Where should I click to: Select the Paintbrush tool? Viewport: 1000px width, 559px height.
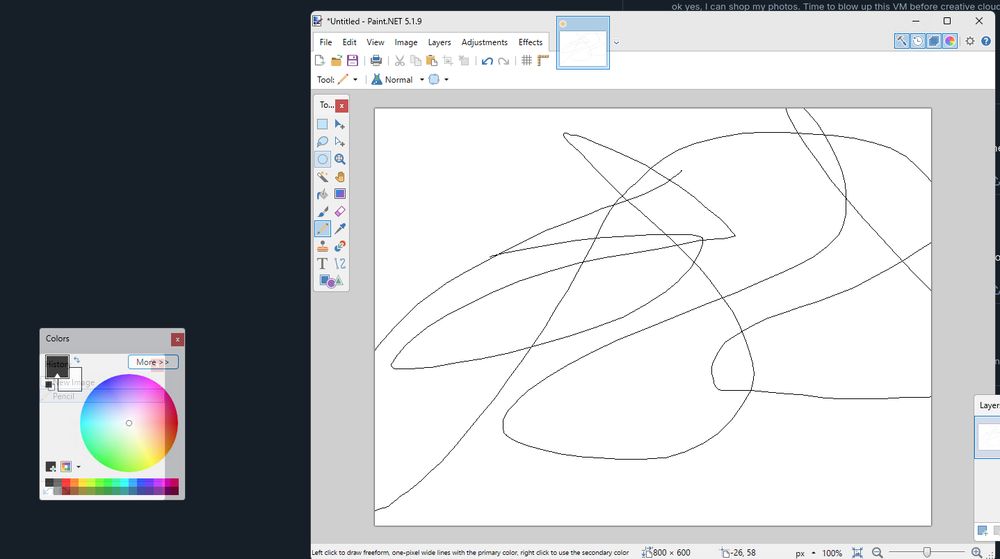(322, 211)
